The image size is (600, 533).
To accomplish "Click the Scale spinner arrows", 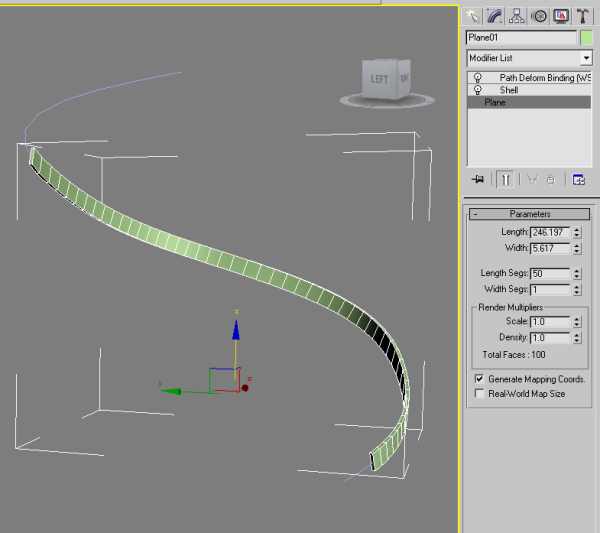I will click(577, 322).
